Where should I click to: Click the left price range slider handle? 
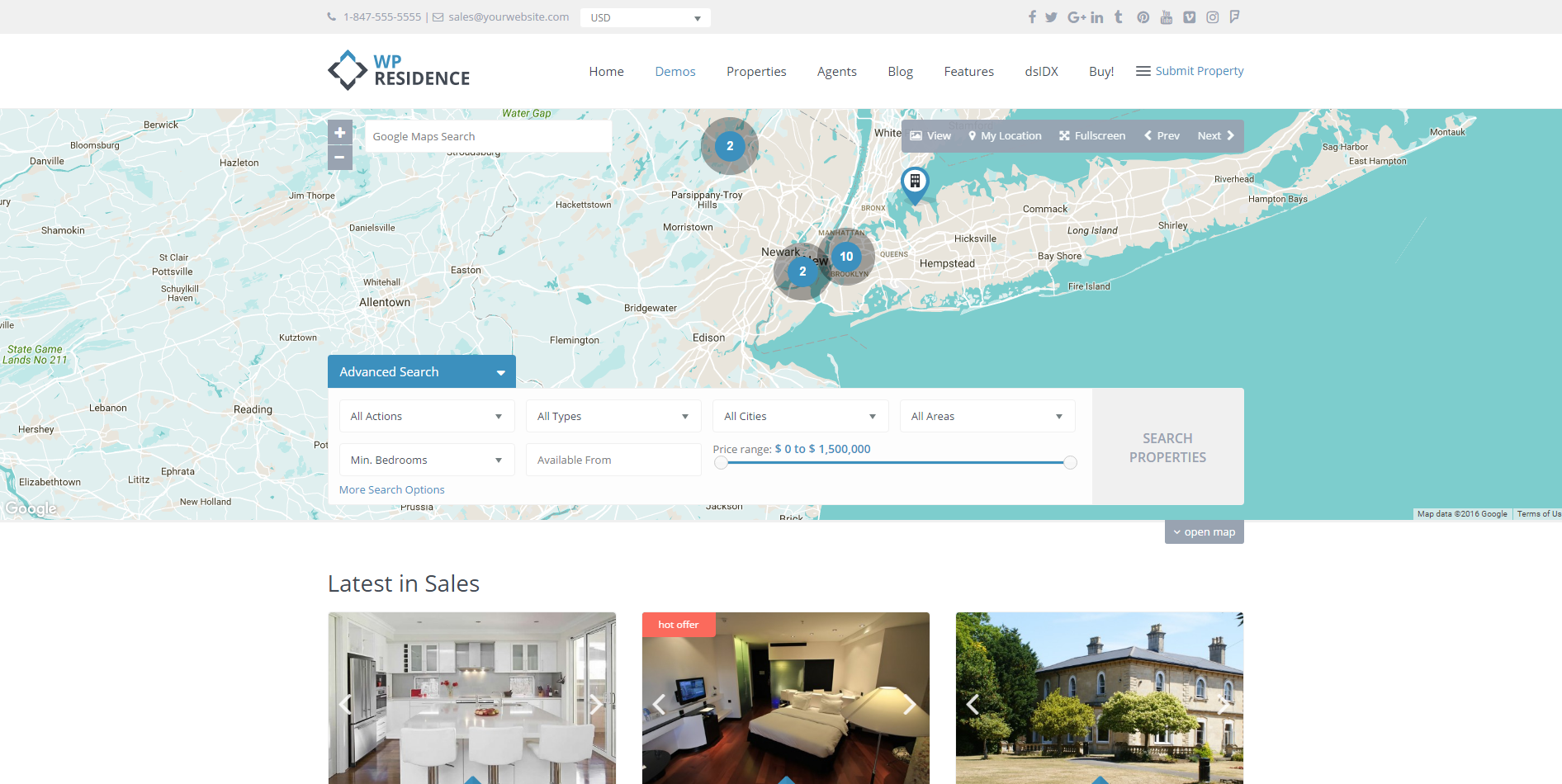click(722, 463)
